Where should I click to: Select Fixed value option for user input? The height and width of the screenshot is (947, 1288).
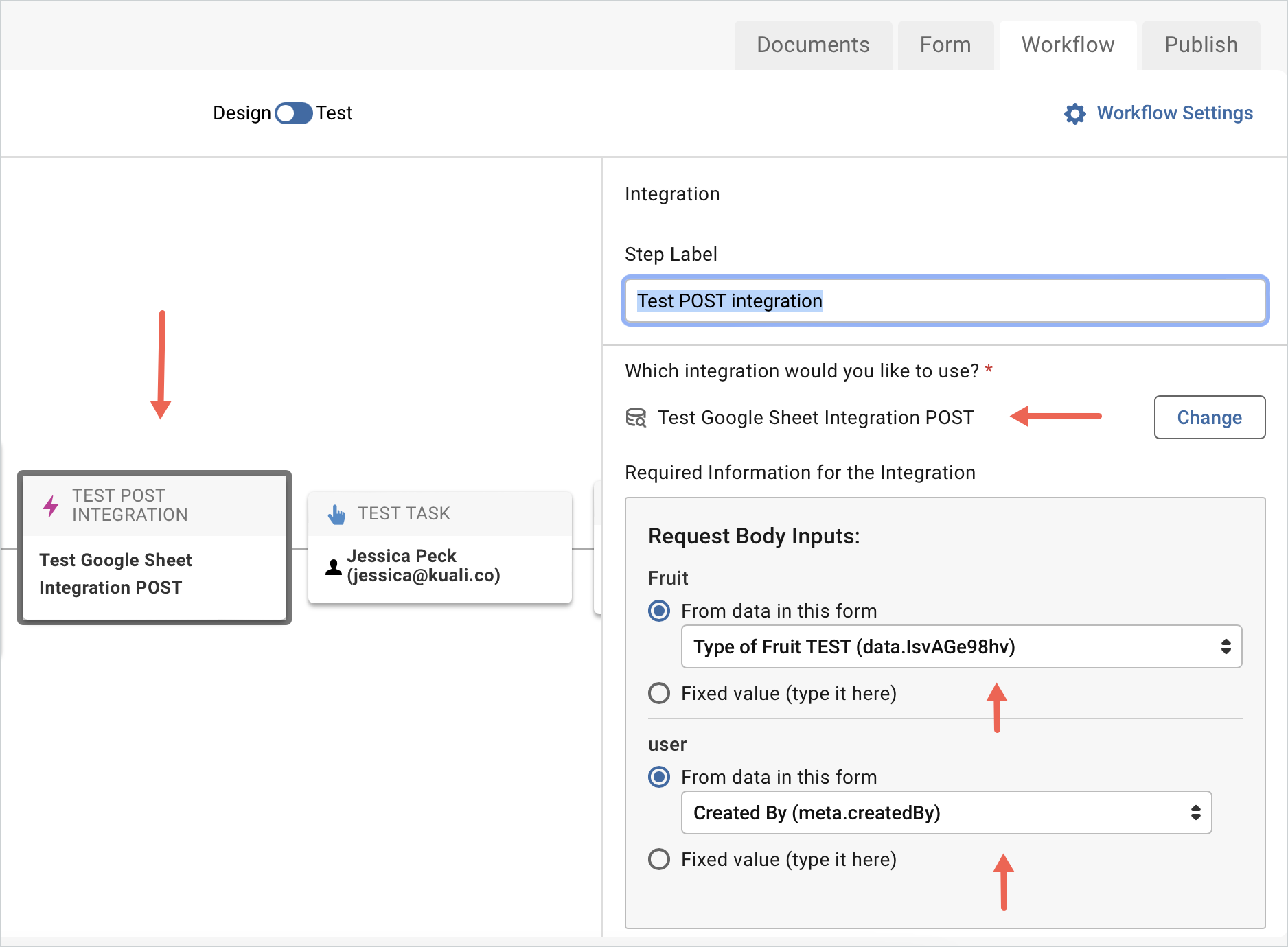(x=658, y=859)
